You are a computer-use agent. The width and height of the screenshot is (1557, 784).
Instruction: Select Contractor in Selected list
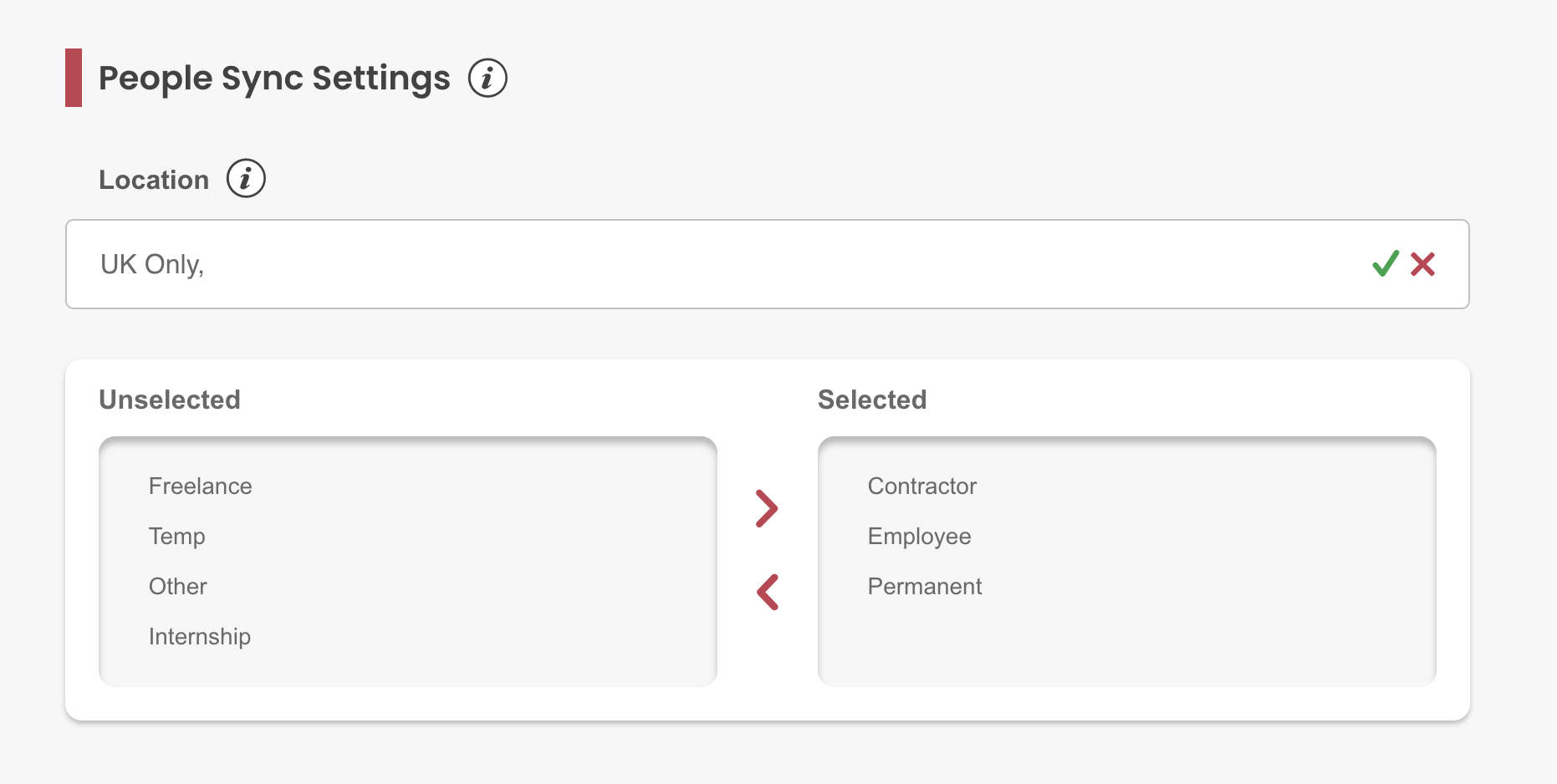point(922,486)
